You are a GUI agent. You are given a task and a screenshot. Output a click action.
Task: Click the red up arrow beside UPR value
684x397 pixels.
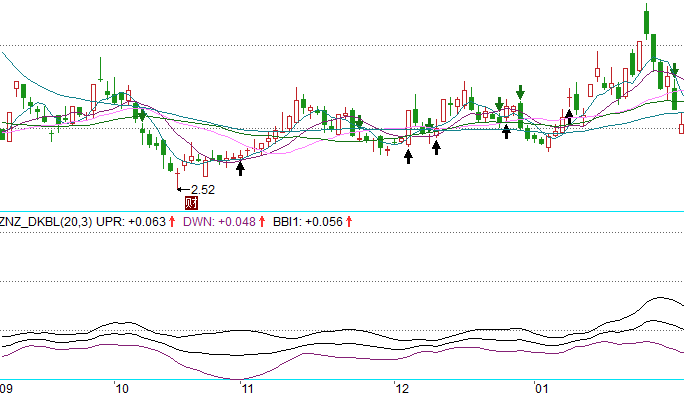172,222
